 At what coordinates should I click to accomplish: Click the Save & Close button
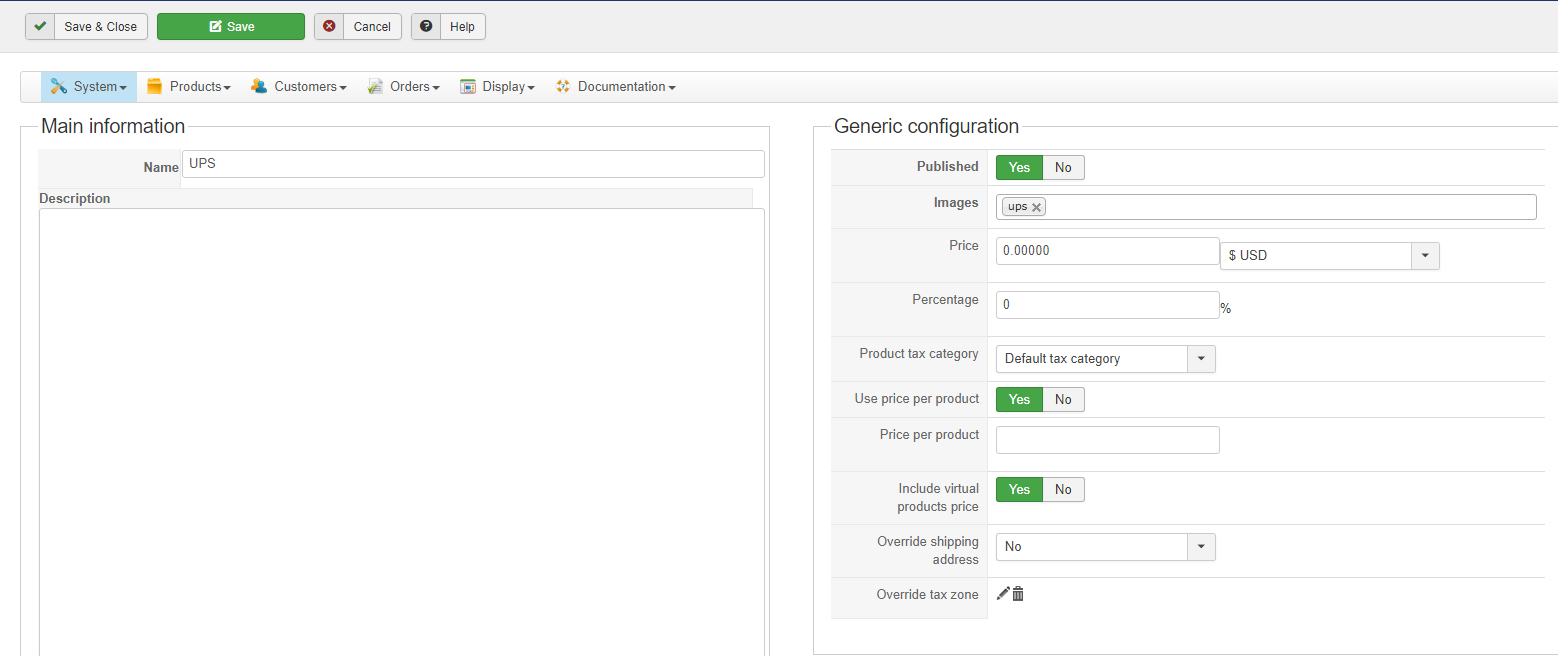(x=87, y=27)
